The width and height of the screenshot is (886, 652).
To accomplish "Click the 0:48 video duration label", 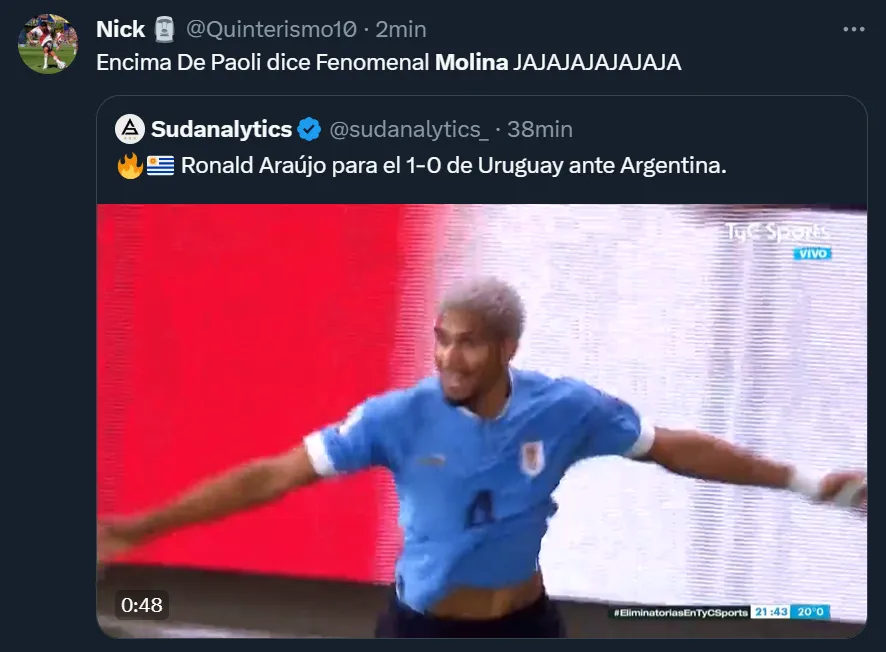I will (141, 605).
